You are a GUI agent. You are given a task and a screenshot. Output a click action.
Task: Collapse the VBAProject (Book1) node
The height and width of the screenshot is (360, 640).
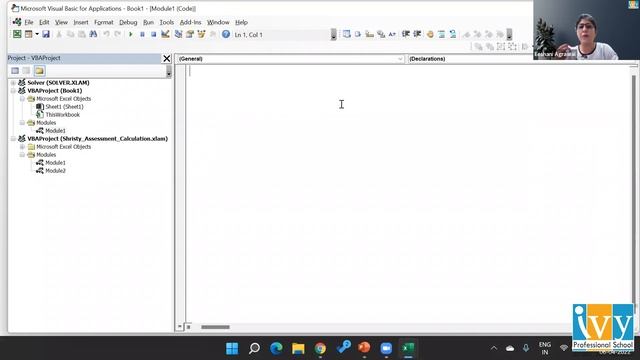[13, 91]
